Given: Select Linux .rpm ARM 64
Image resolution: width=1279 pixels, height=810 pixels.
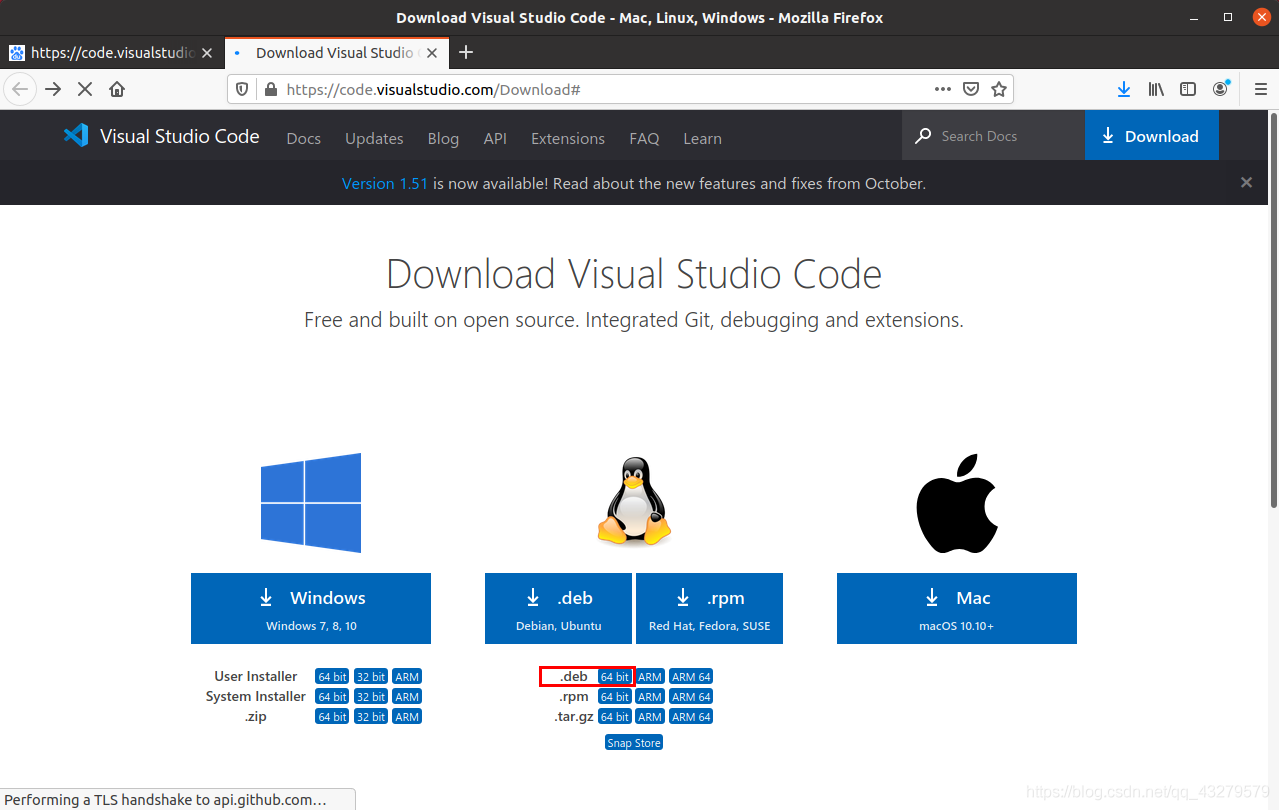Looking at the screenshot, I should pyautogui.click(x=691, y=697).
